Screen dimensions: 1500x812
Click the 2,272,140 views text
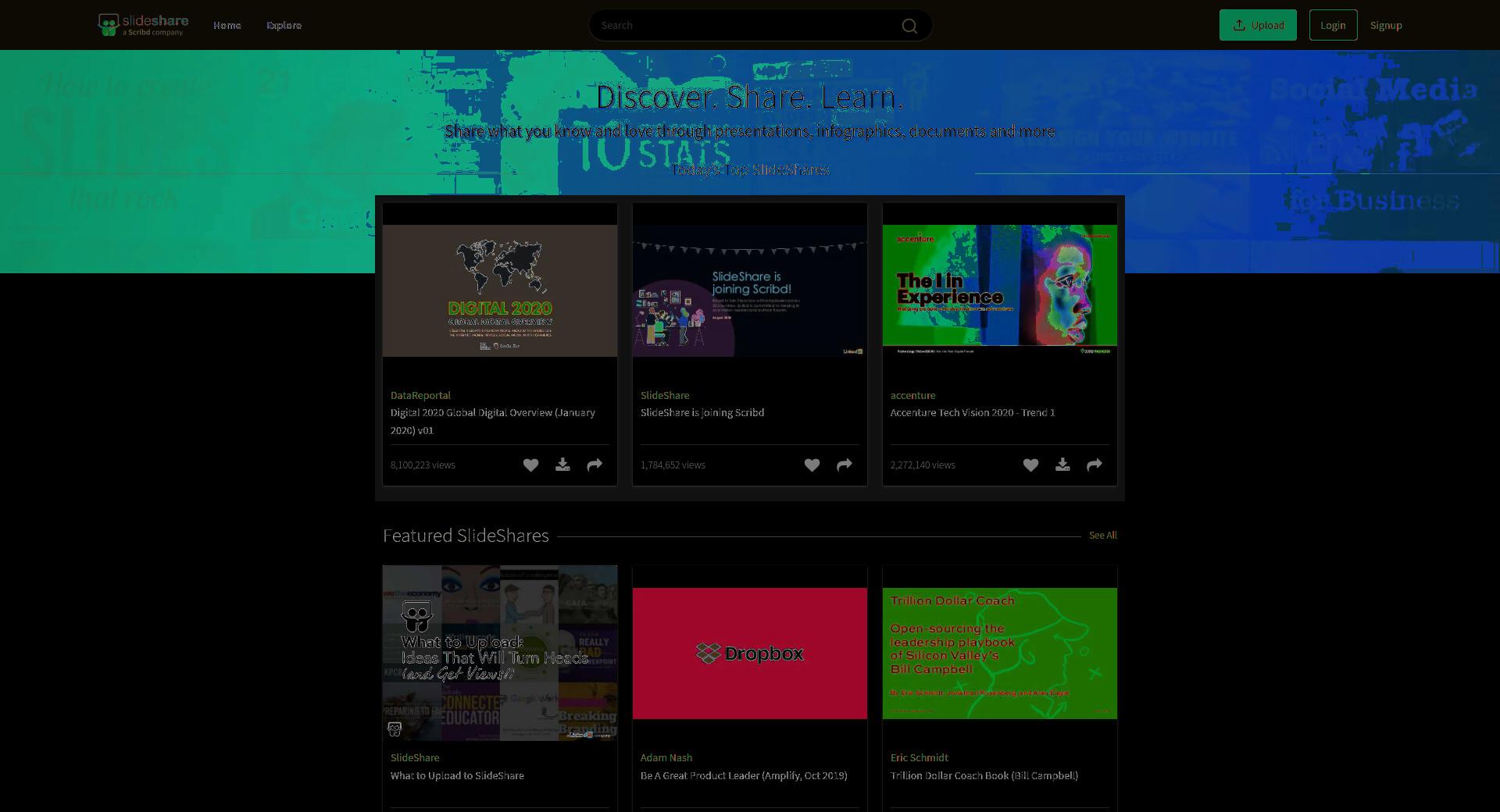tap(923, 465)
